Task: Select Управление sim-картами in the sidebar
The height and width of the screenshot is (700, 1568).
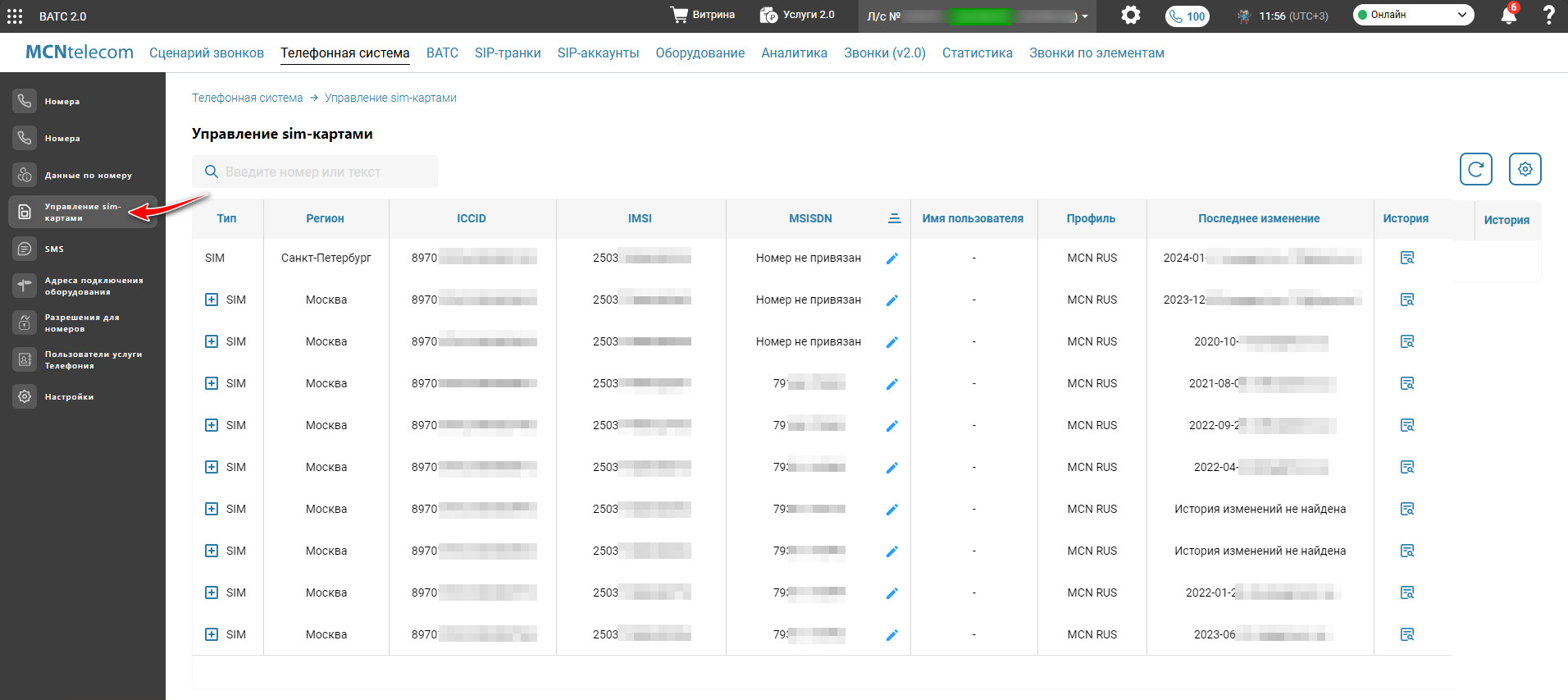Action: click(x=82, y=212)
